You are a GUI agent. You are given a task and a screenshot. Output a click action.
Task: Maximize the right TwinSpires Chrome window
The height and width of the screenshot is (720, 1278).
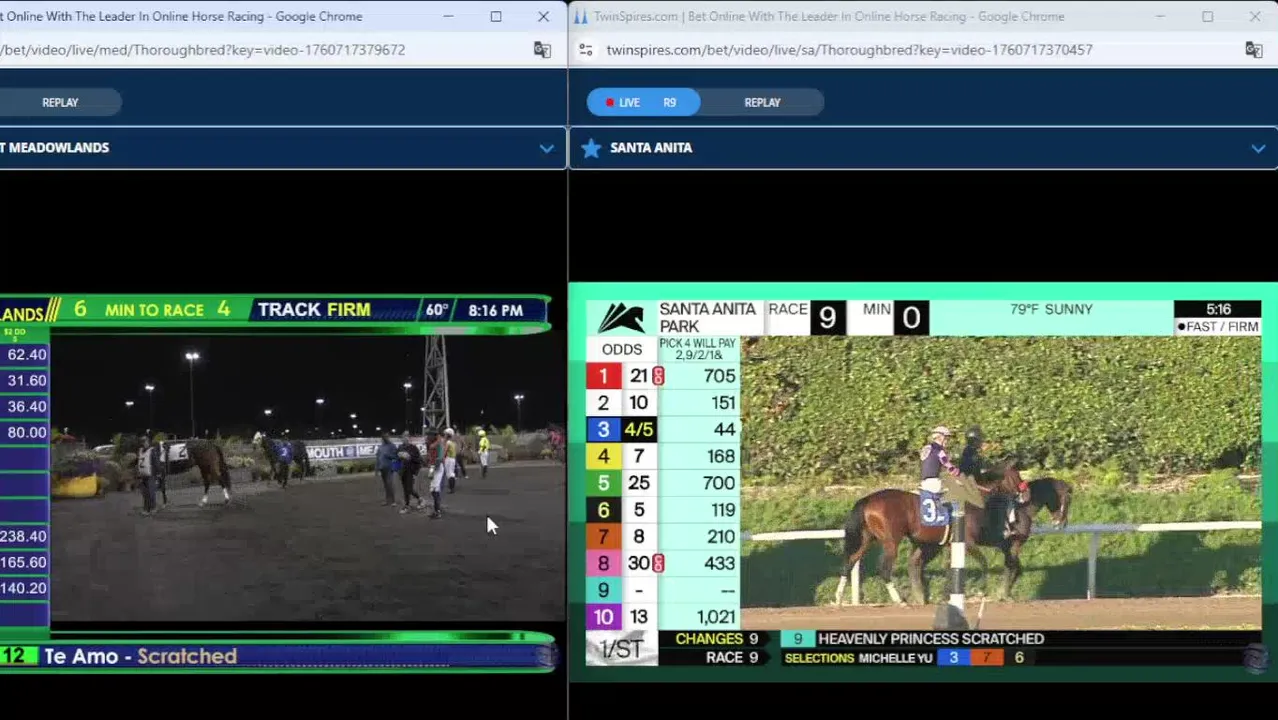coord(1207,16)
